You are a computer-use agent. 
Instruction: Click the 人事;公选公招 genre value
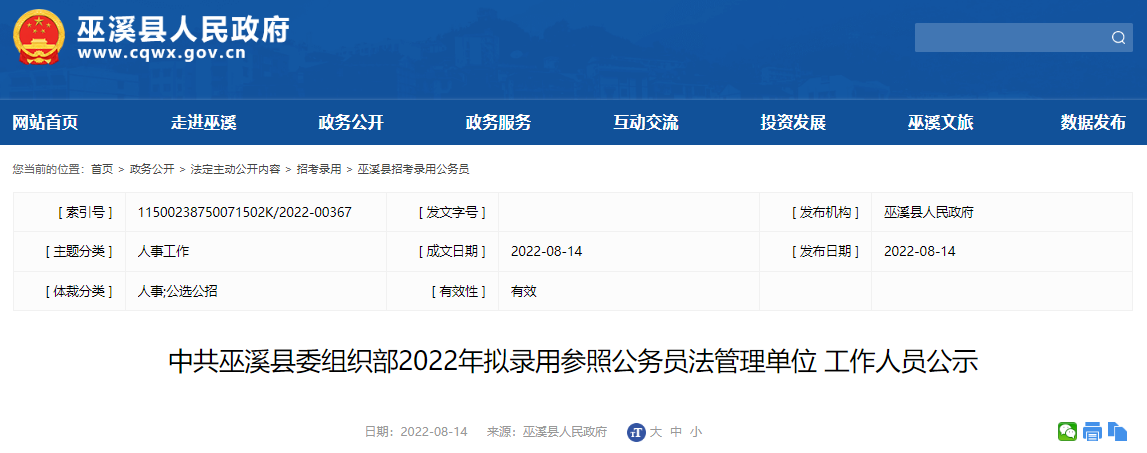(177, 291)
